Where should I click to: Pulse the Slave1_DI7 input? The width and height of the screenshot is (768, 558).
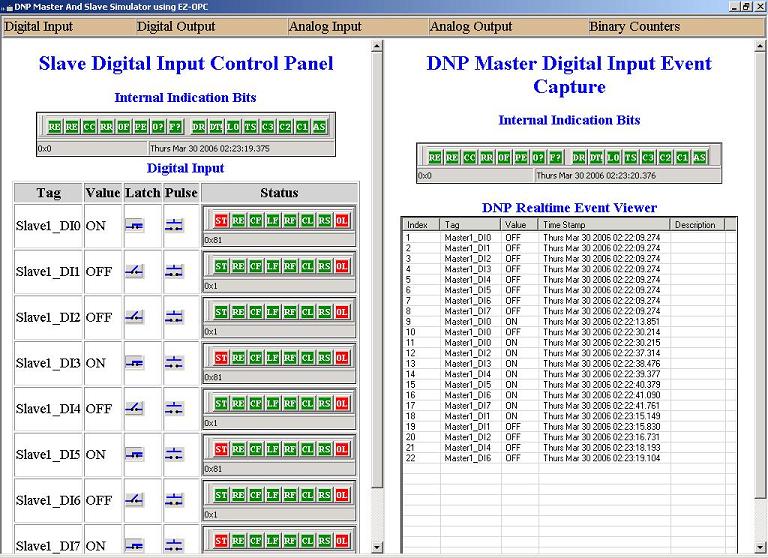[174, 545]
